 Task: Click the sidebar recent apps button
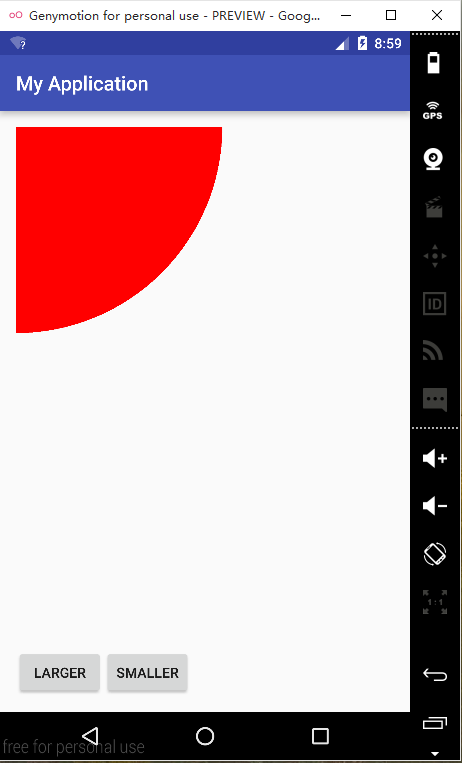pos(435,723)
